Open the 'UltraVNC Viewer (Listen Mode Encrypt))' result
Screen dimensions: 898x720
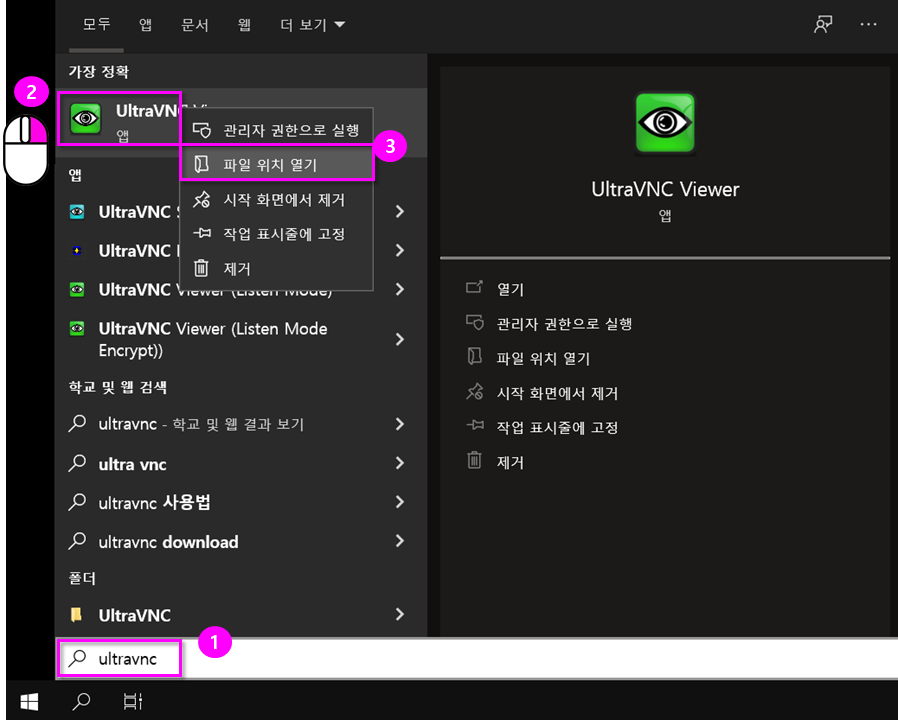click(241, 340)
